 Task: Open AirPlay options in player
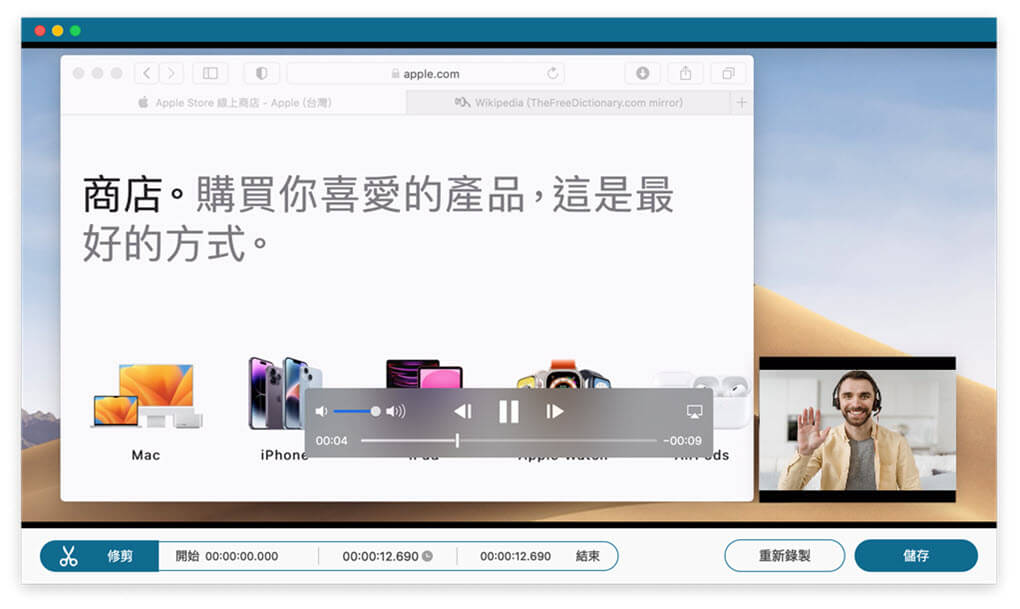pos(694,411)
